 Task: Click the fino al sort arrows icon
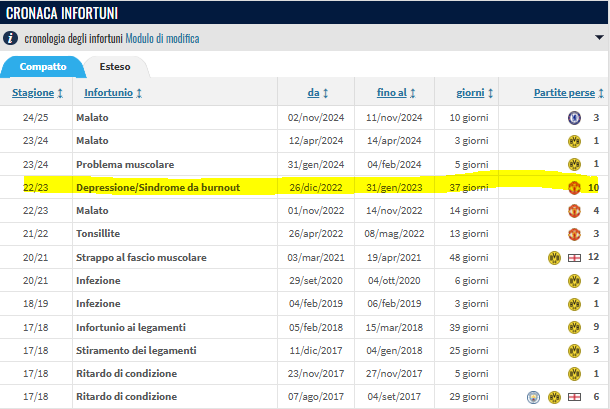click(x=413, y=93)
